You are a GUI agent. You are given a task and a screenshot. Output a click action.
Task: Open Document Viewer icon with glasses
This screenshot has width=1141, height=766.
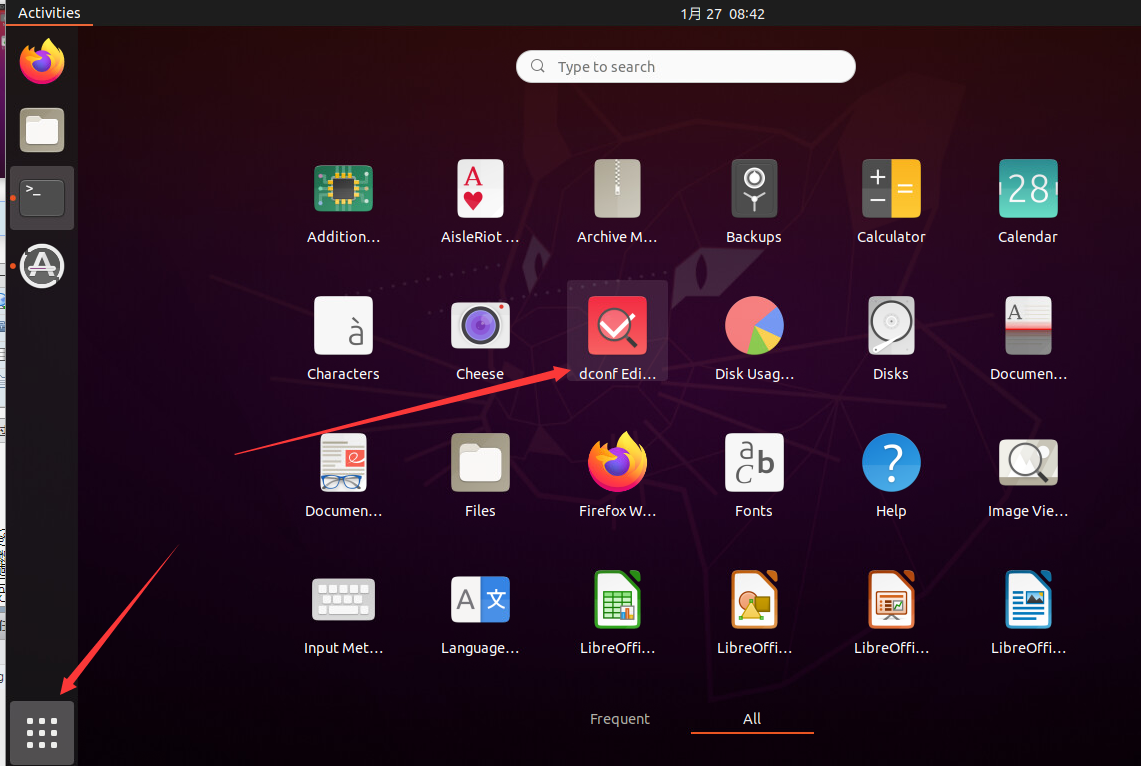(343, 462)
